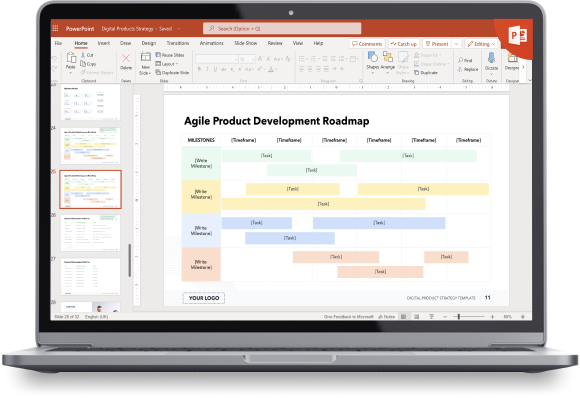The height and width of the screenshot is (398, 580).
Task: Add a New Slide
Action: coord(145,63)
